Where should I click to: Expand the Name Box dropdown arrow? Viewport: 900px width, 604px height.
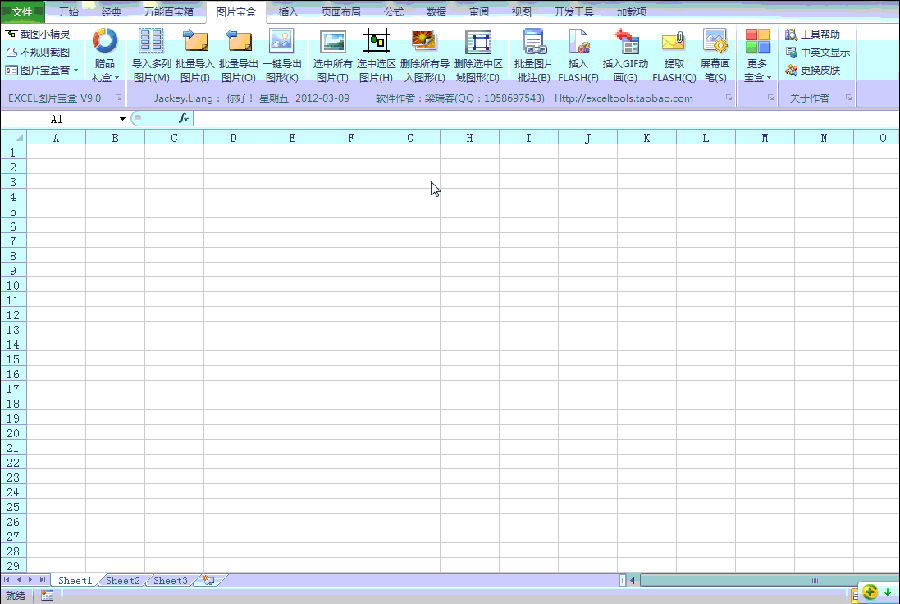tap(123, 119)
